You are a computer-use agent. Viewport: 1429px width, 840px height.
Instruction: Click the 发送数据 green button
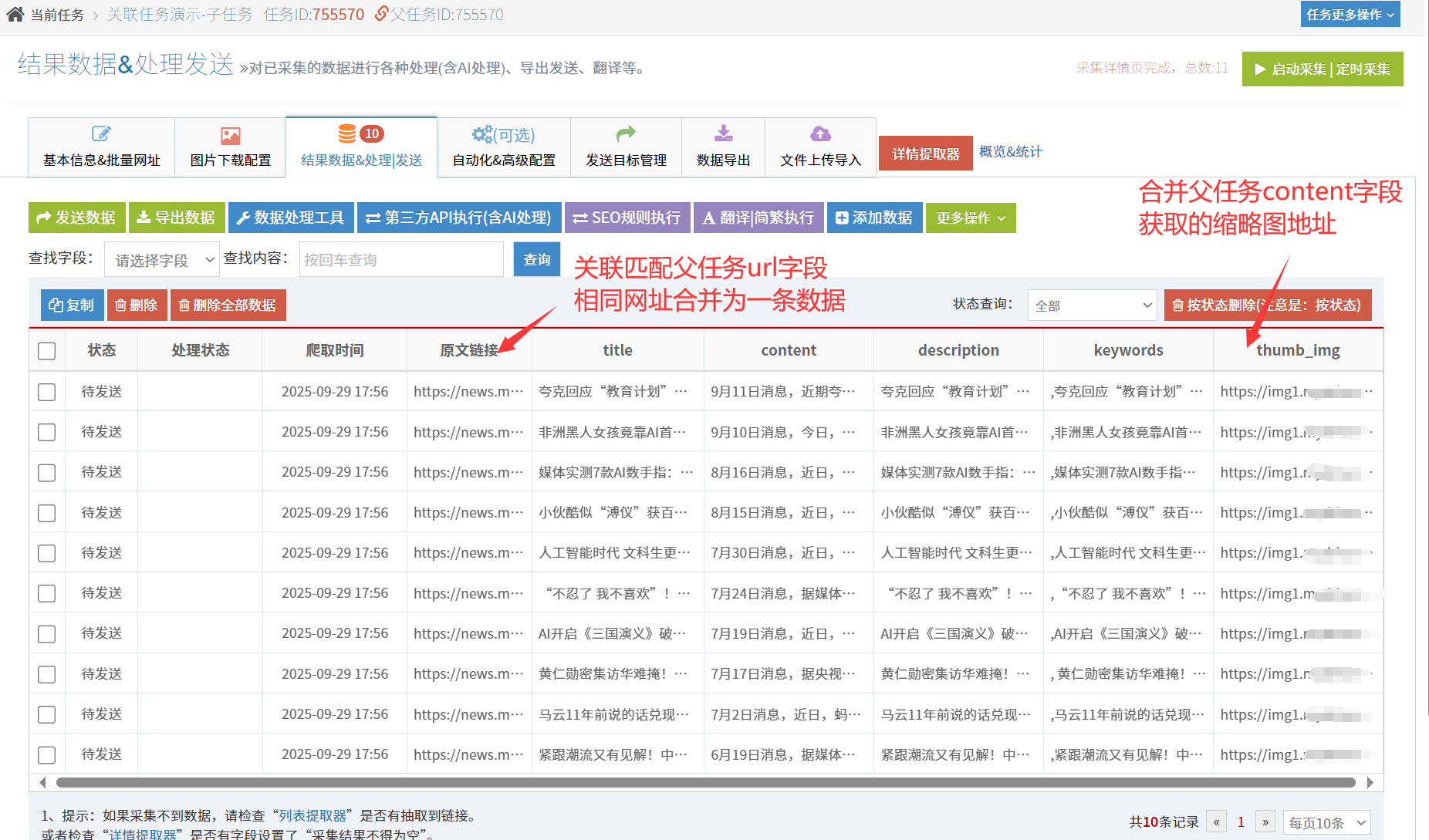[76, 218]
